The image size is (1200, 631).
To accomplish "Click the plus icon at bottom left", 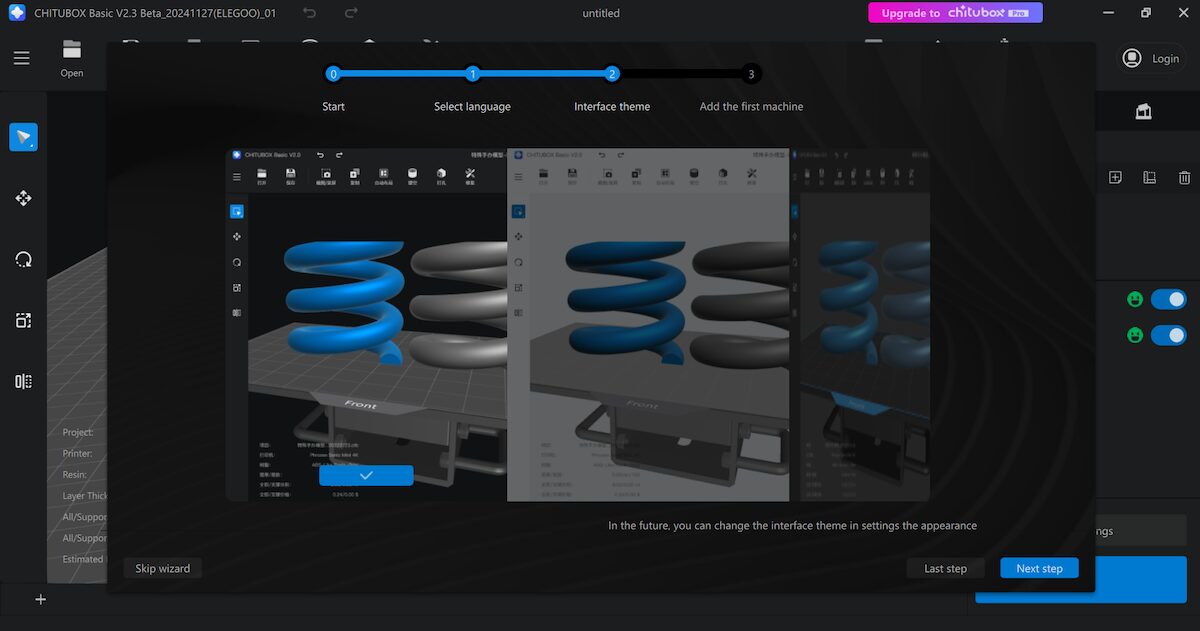I will [x=41, y=599].
